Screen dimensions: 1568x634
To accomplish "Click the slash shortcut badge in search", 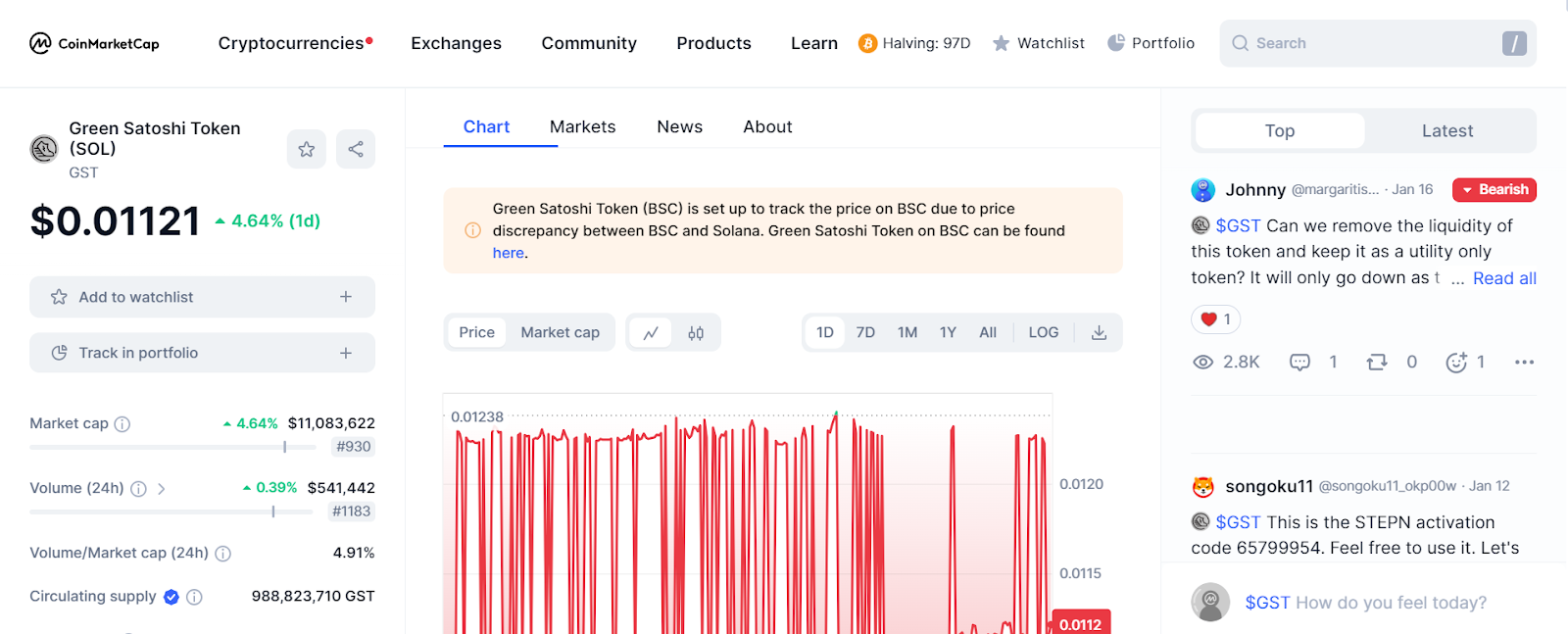I will click(1514, 43).
